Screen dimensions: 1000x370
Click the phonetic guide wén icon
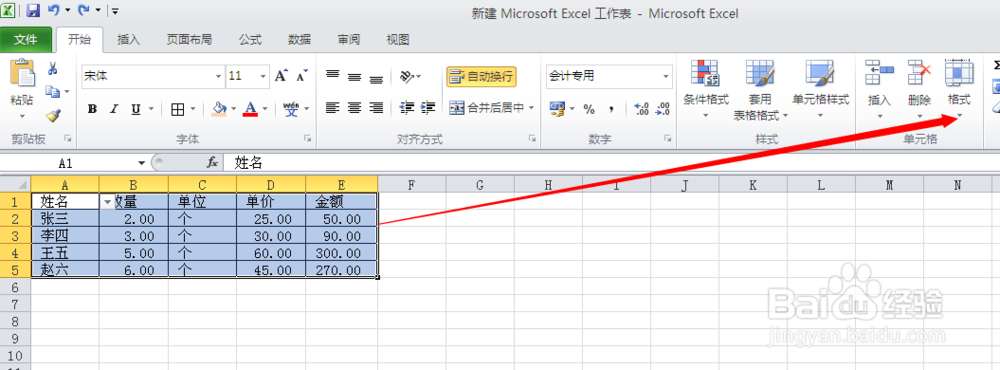coord(291,109)
